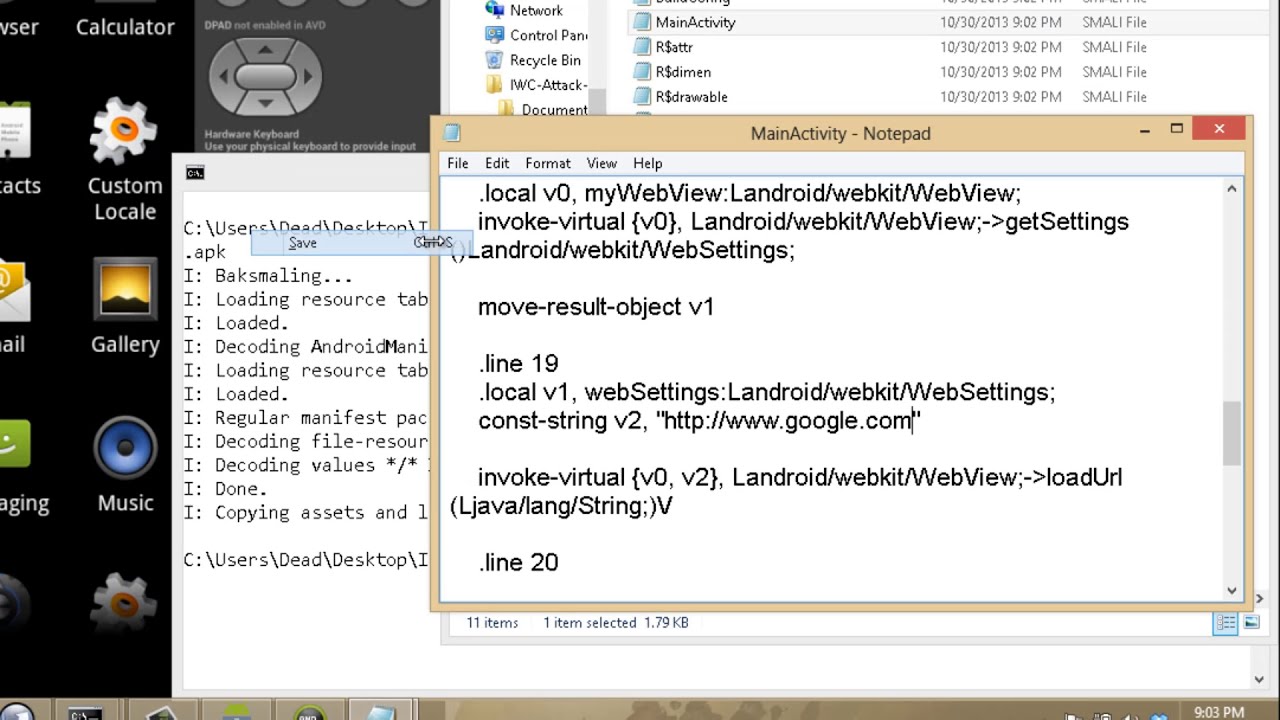Click Notepad scrollbar up arrow

pyautogui.click(x=1232, y=189)
